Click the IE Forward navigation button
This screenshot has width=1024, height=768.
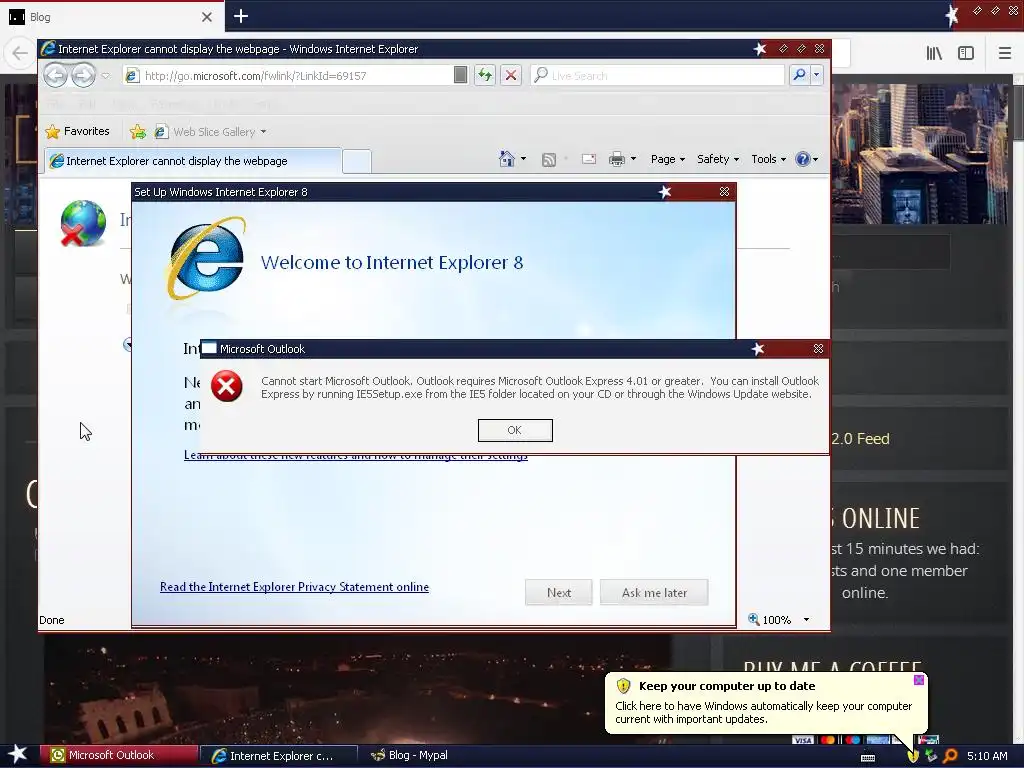[83, 76]
